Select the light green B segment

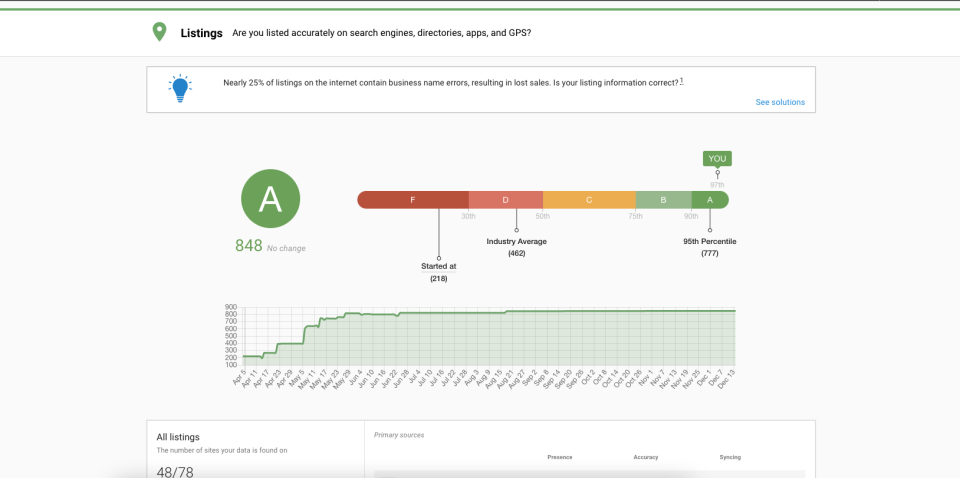coord(663,200)
